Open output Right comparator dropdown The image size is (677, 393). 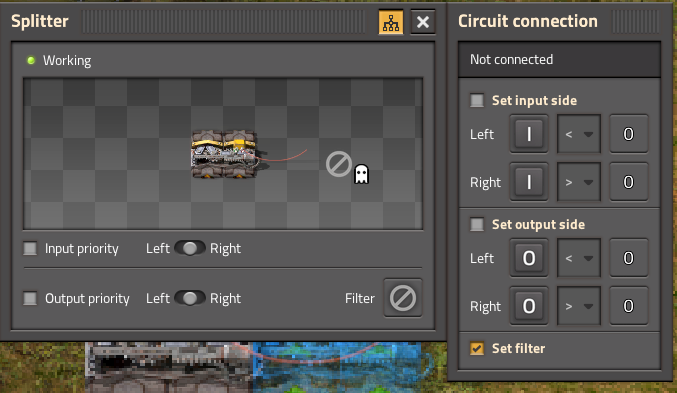pyautogui.click(x=579, y=306)
